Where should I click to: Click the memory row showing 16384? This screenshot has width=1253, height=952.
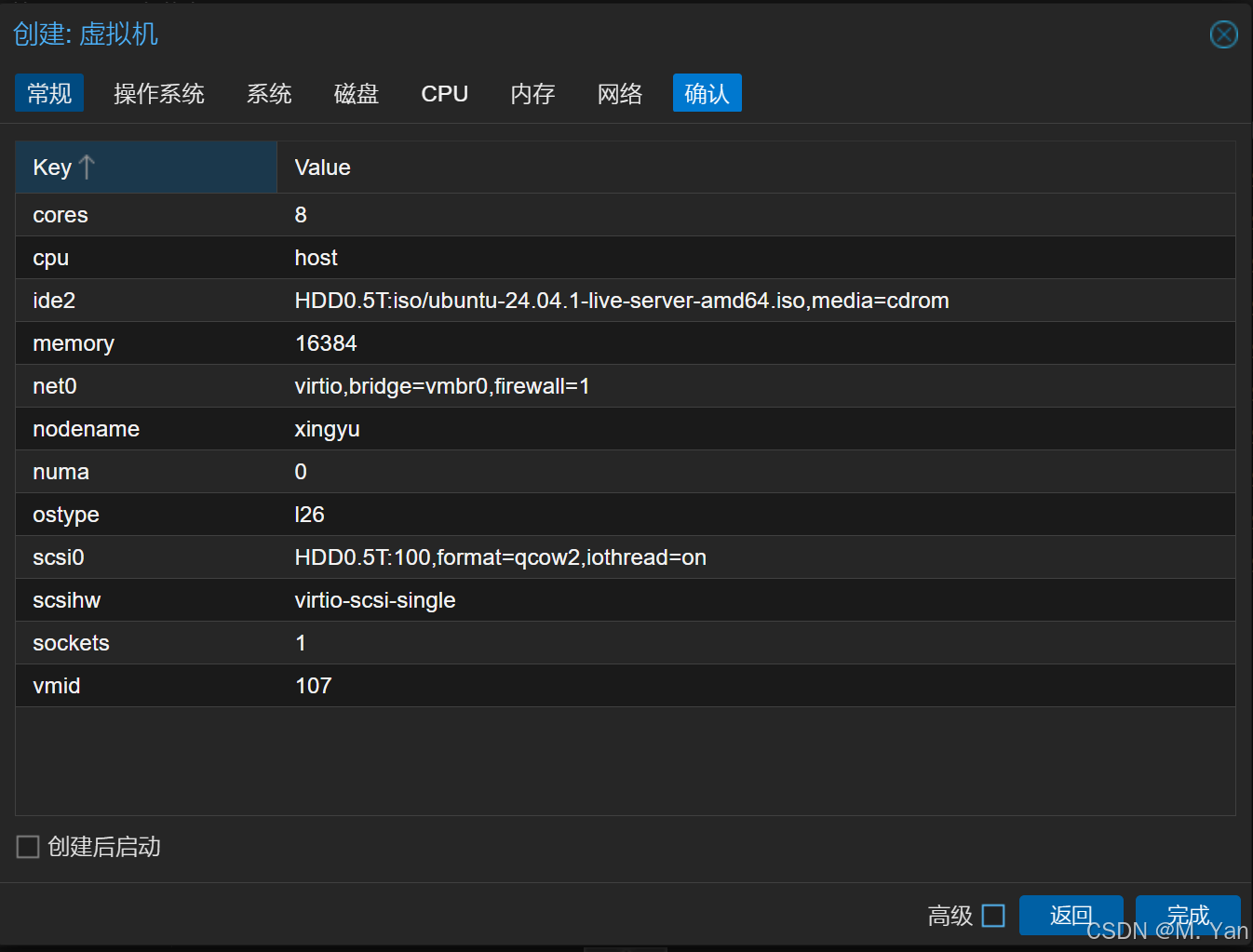372,343
